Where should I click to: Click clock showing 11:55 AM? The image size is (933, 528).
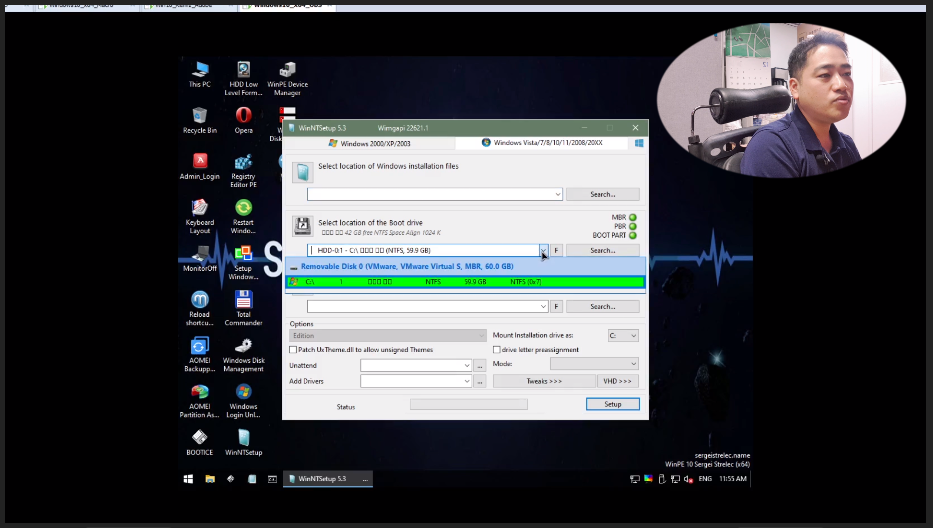pyautogui.click(x=732, y=479)
